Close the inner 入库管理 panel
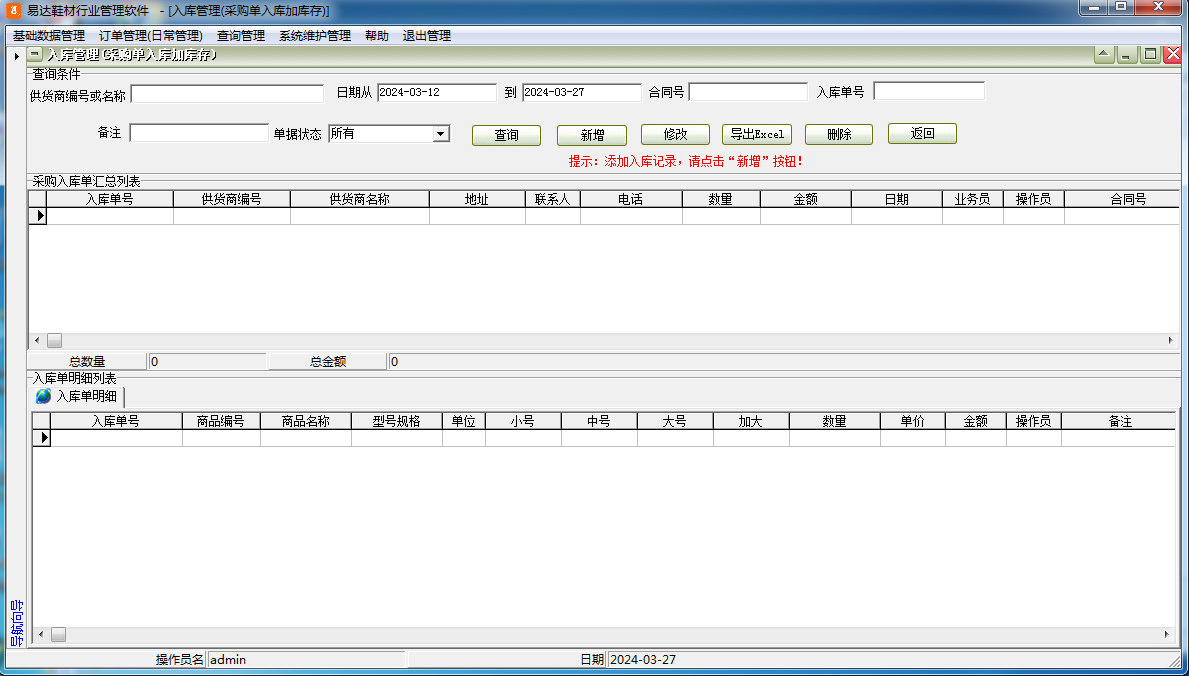 point(1172,55)
